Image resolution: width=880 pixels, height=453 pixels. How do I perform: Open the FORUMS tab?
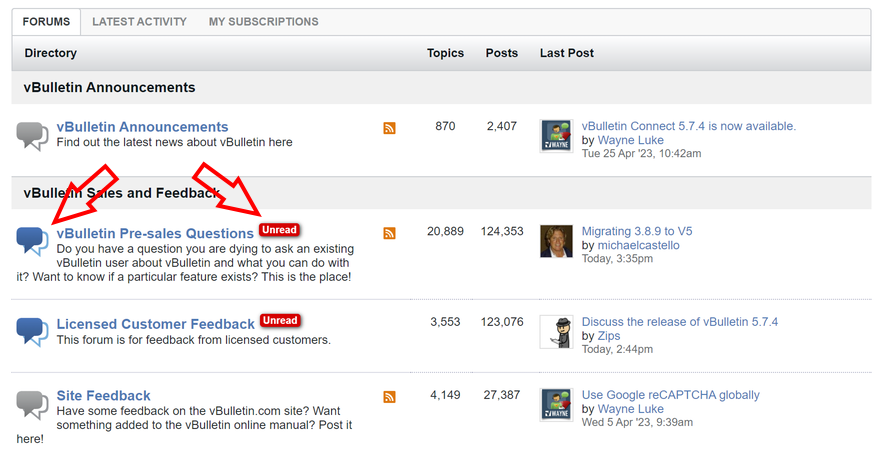click(x=46, y=22)
